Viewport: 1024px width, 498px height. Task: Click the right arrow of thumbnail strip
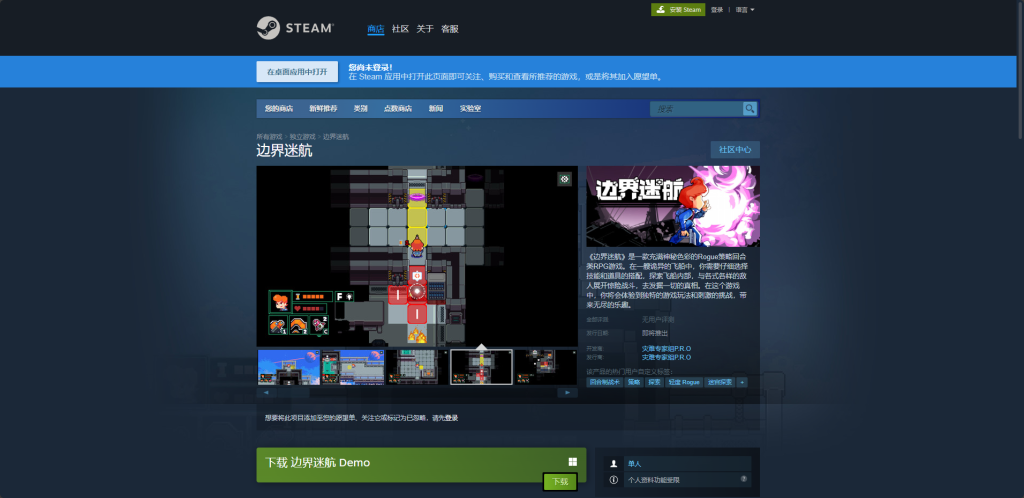[x=568, y=393]
